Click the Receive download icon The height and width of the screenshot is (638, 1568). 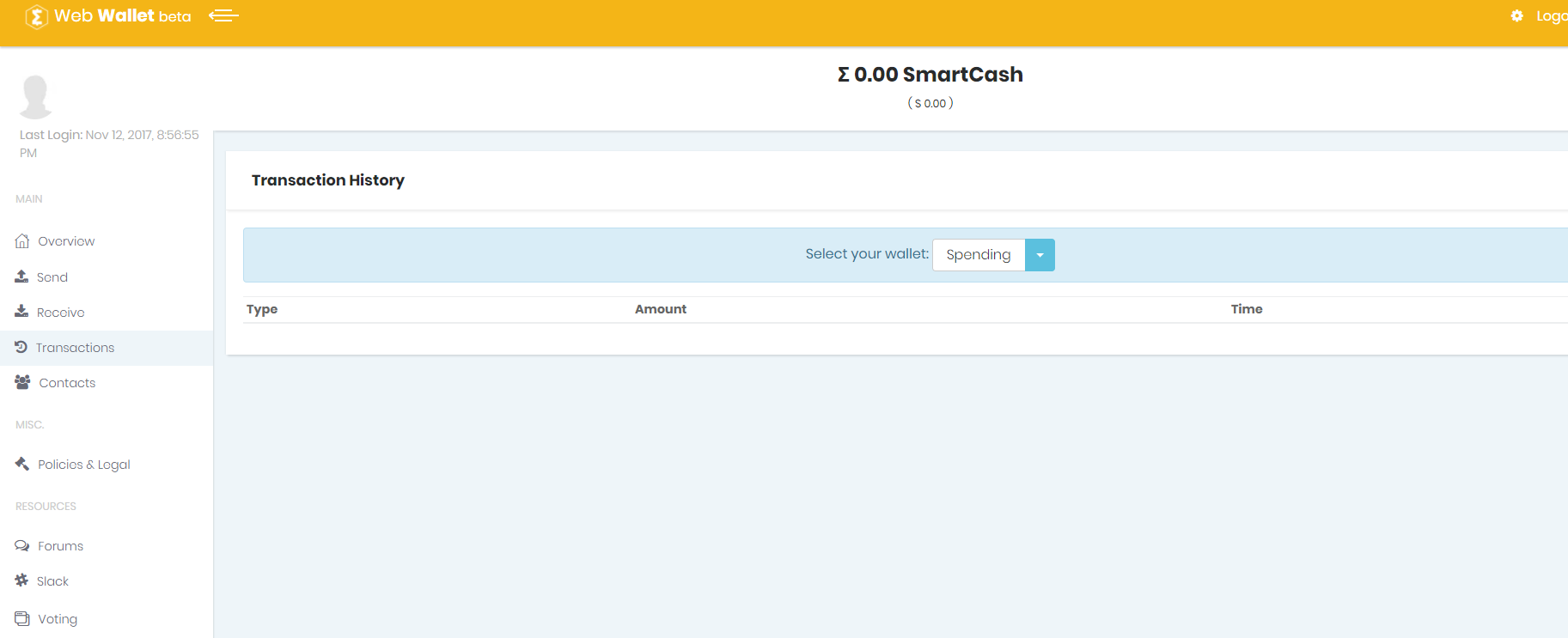coord(21,312)
